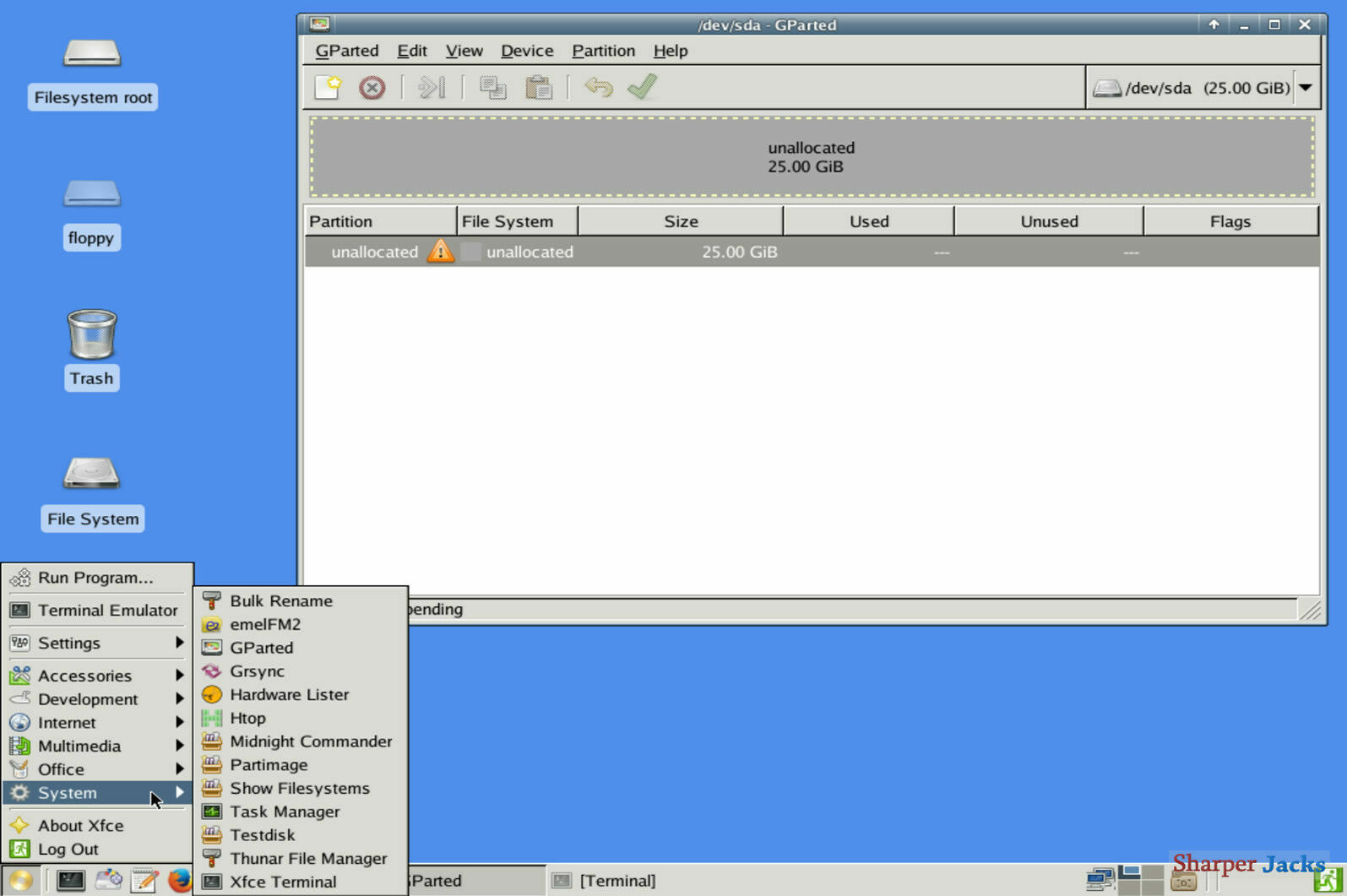The image size is (1347, 896).
Task: Expand the Development submenu
Action: tap(97, 699)
